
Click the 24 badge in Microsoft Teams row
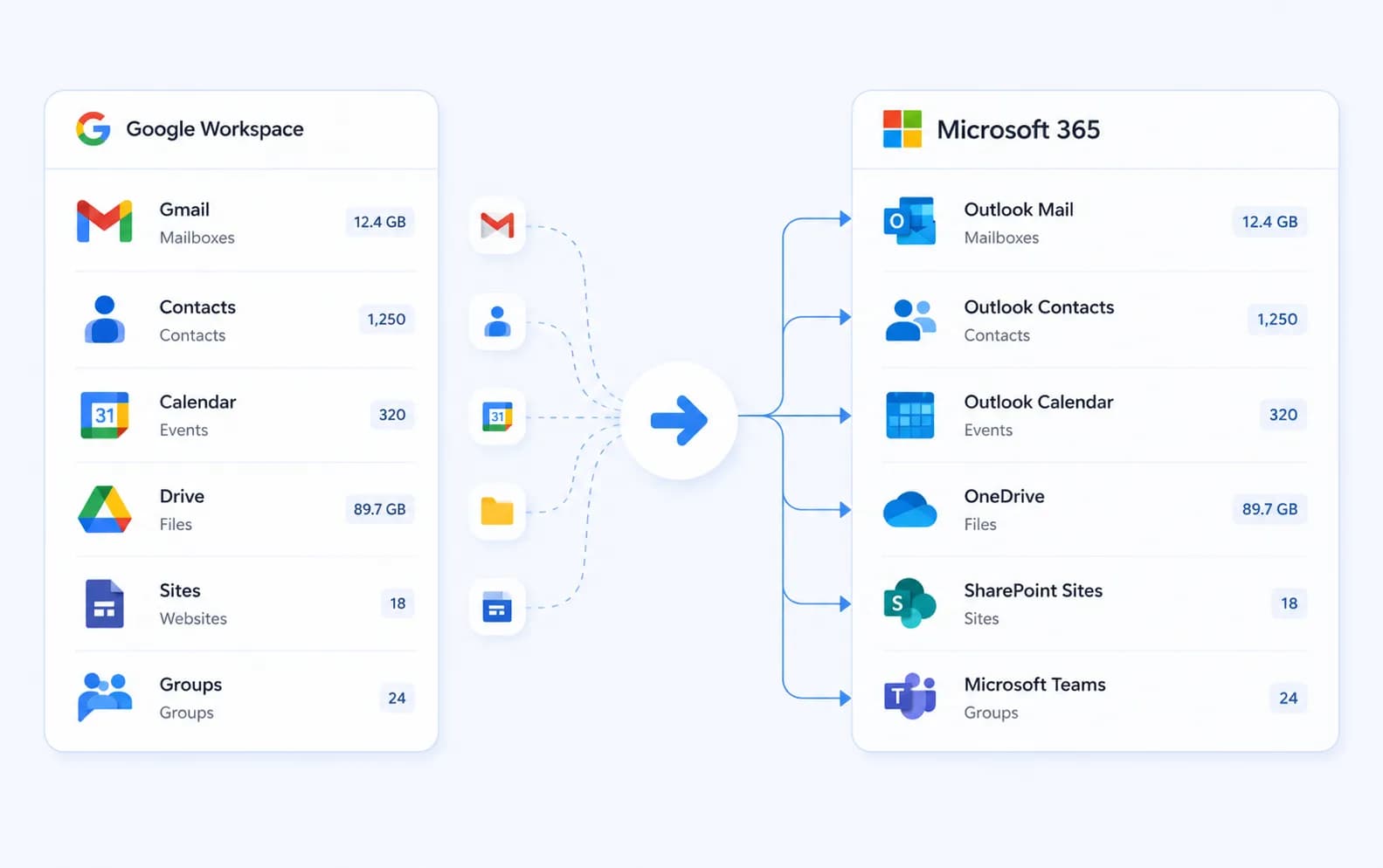[1289, 698]
